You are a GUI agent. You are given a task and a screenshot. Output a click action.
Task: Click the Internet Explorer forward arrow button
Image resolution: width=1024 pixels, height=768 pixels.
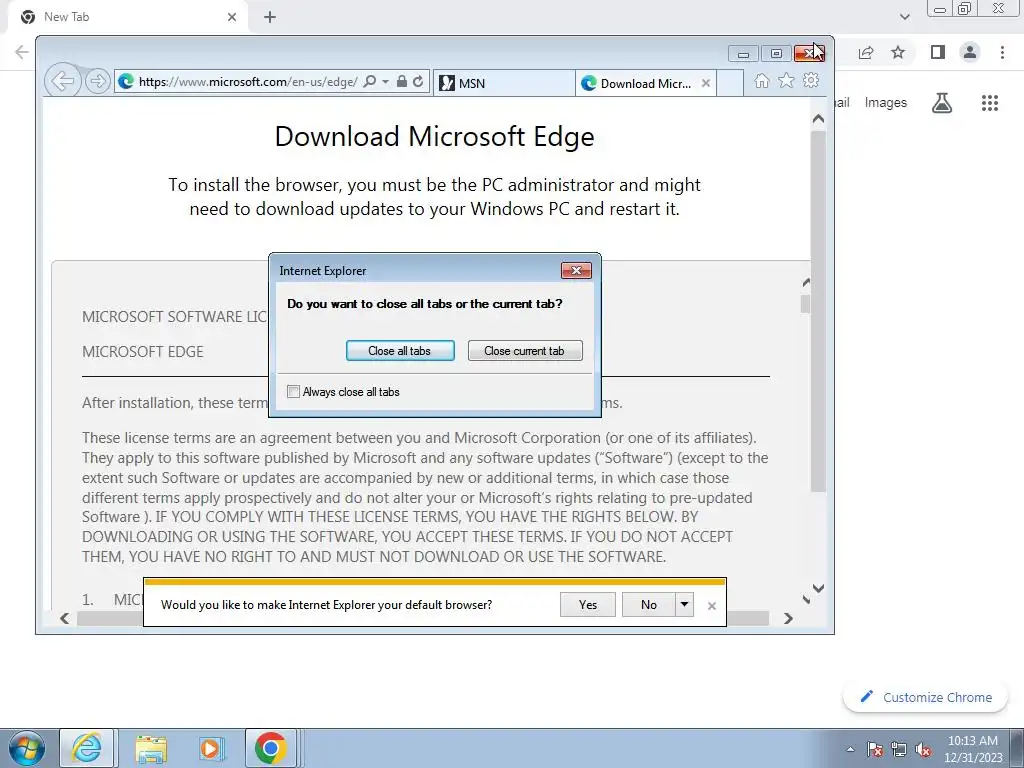97,82
